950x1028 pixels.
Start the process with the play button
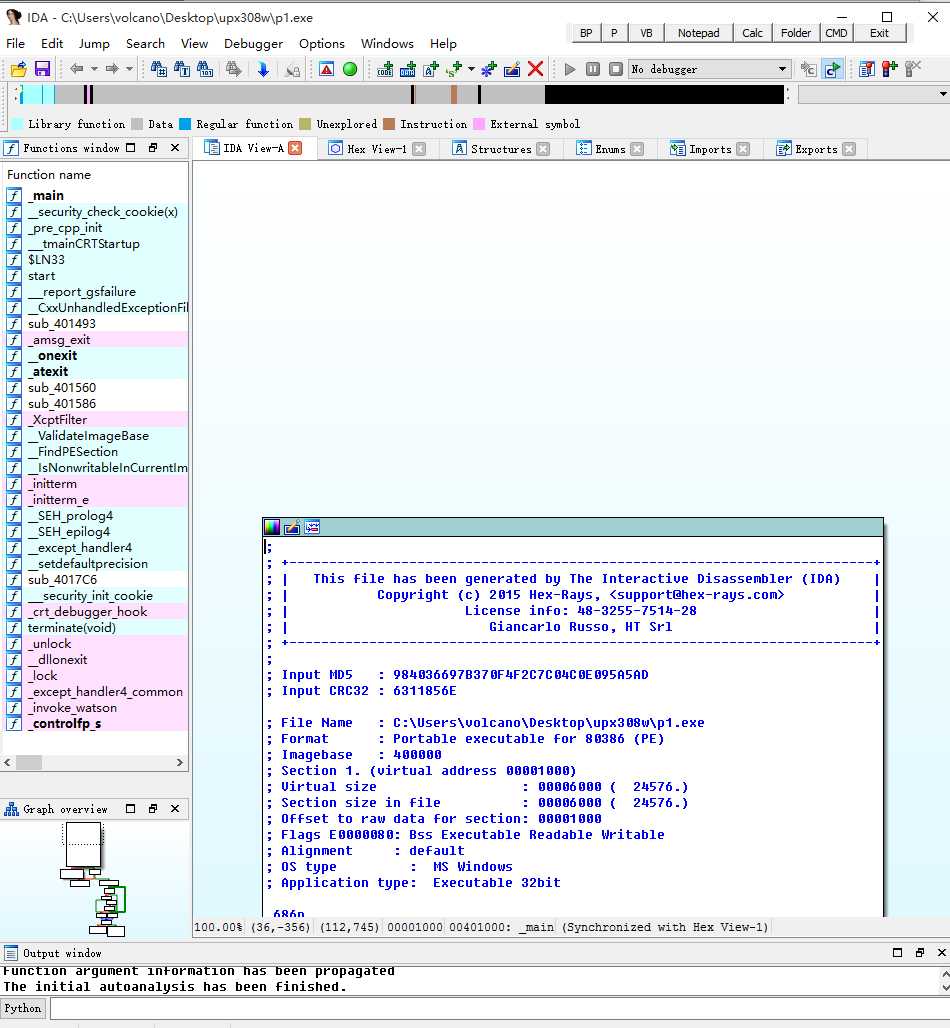(570, 69)
